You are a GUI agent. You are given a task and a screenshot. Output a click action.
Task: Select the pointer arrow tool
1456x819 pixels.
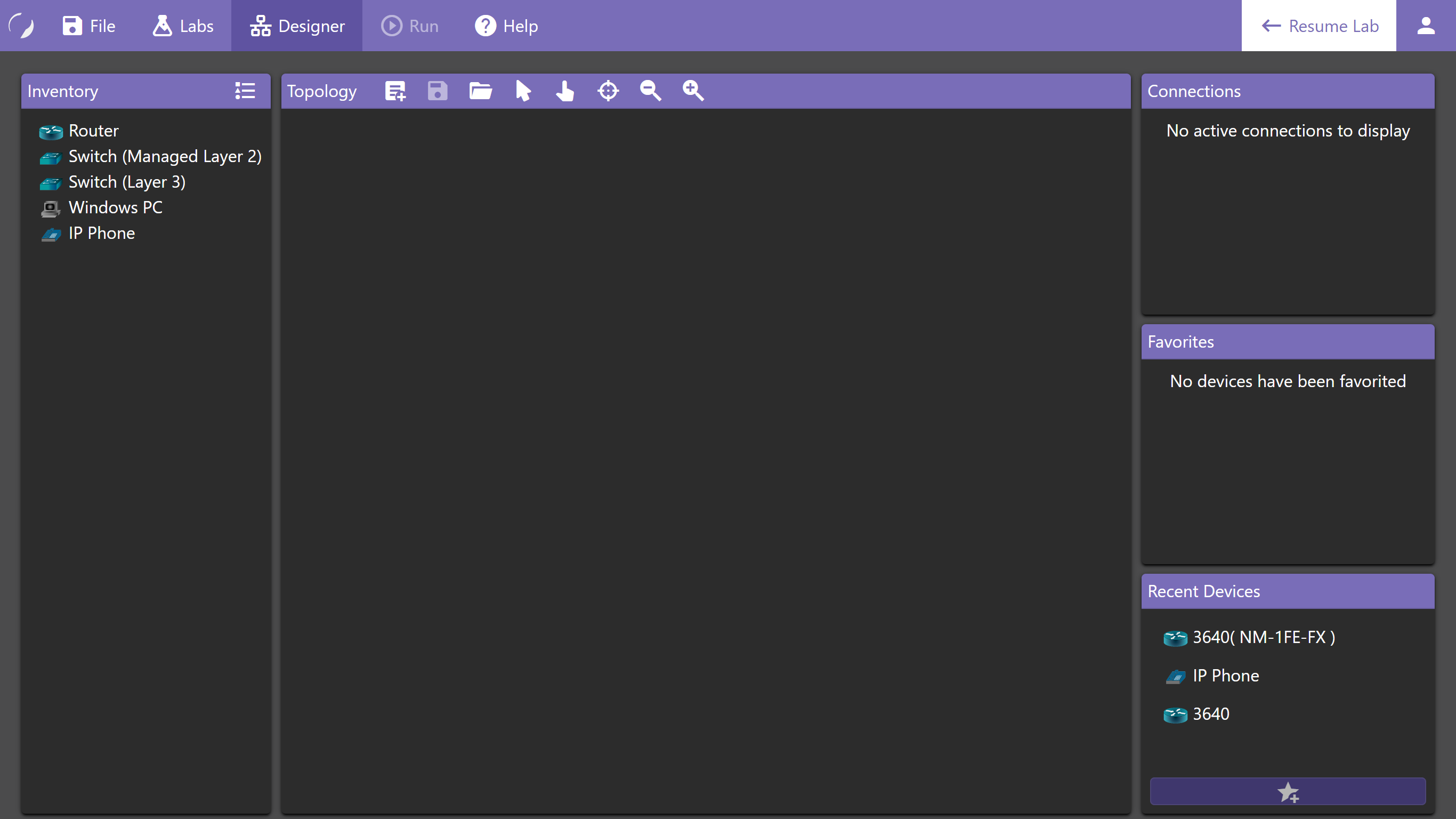pos(523,91)
